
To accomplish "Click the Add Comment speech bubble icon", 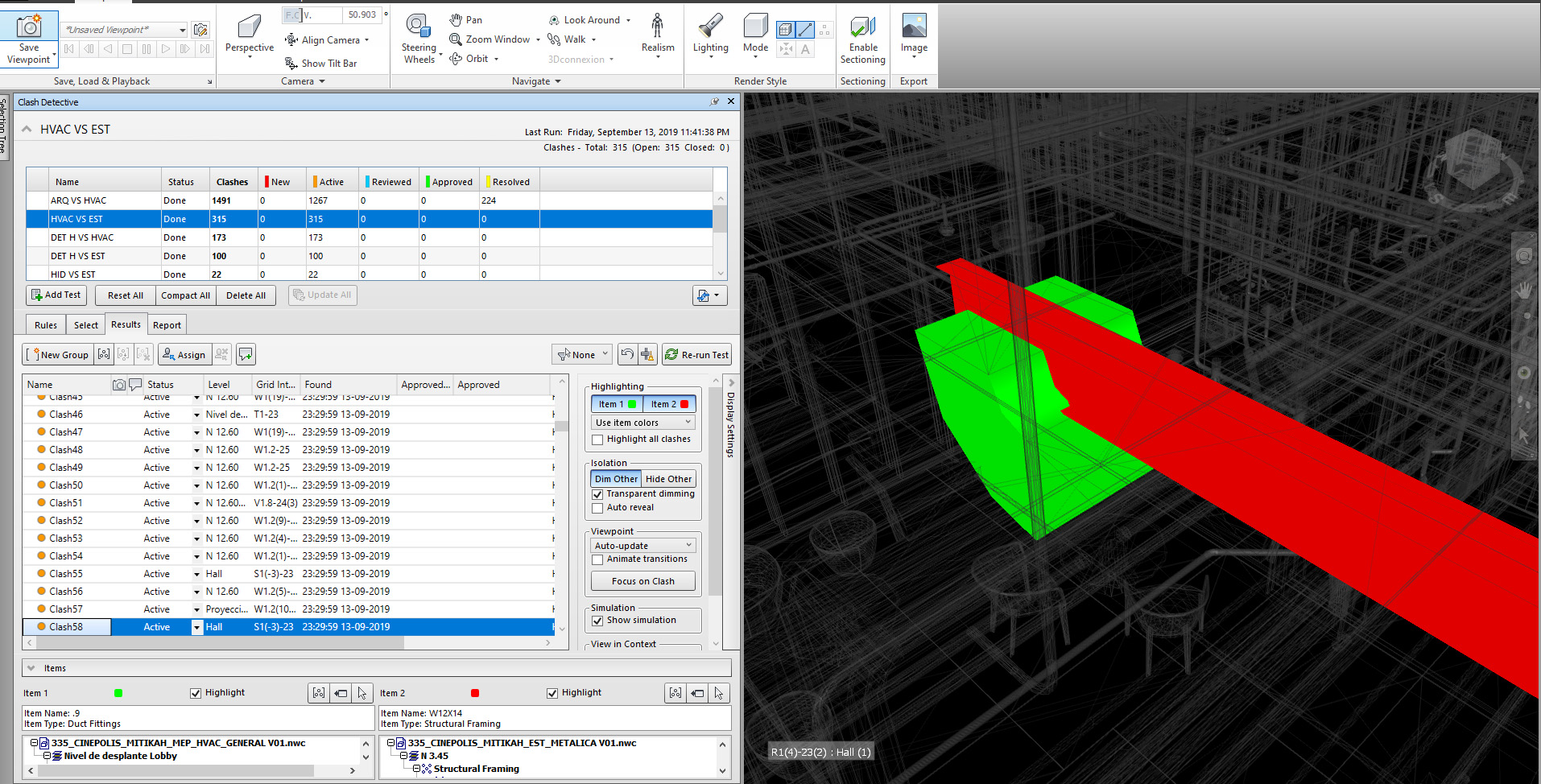I will [246, 354].
